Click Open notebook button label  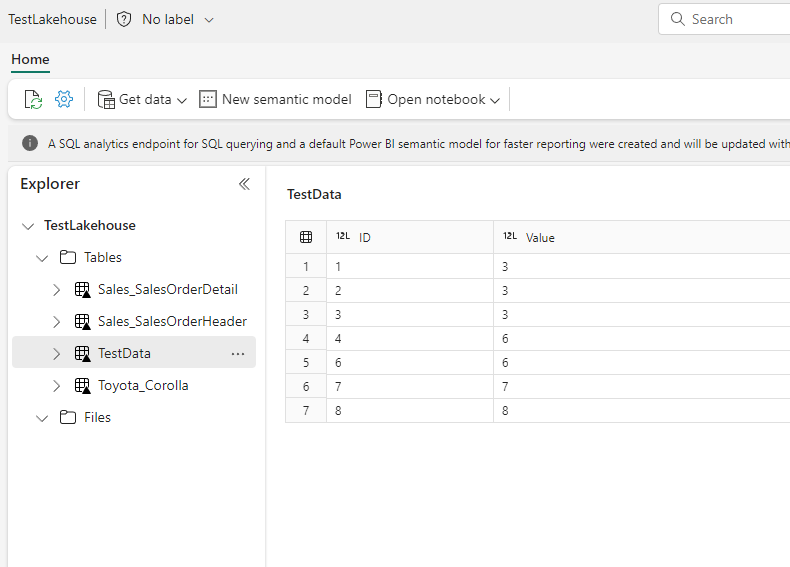coord(436,99)
